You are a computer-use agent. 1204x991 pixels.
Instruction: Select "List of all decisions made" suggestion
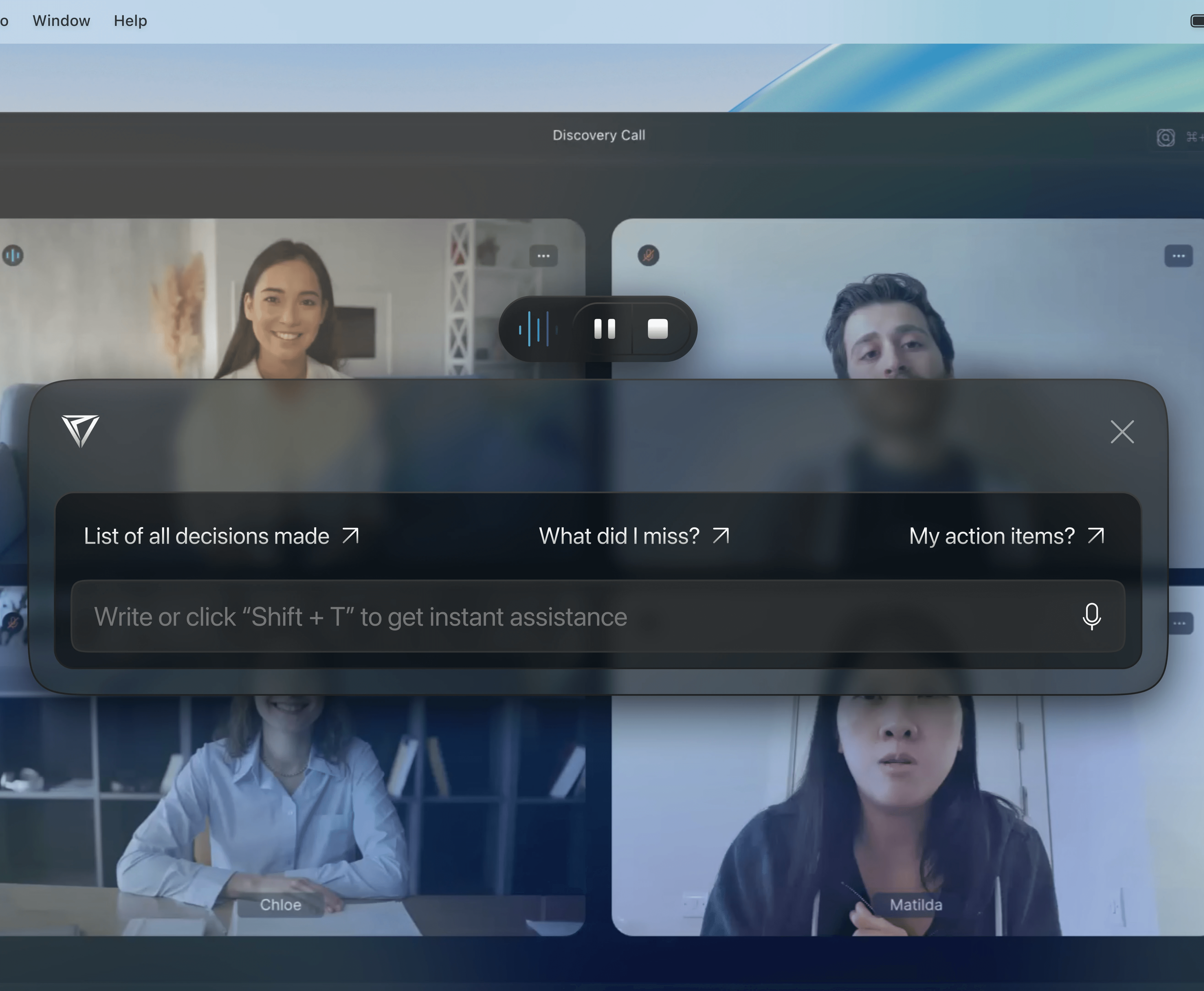pos(221,536)
